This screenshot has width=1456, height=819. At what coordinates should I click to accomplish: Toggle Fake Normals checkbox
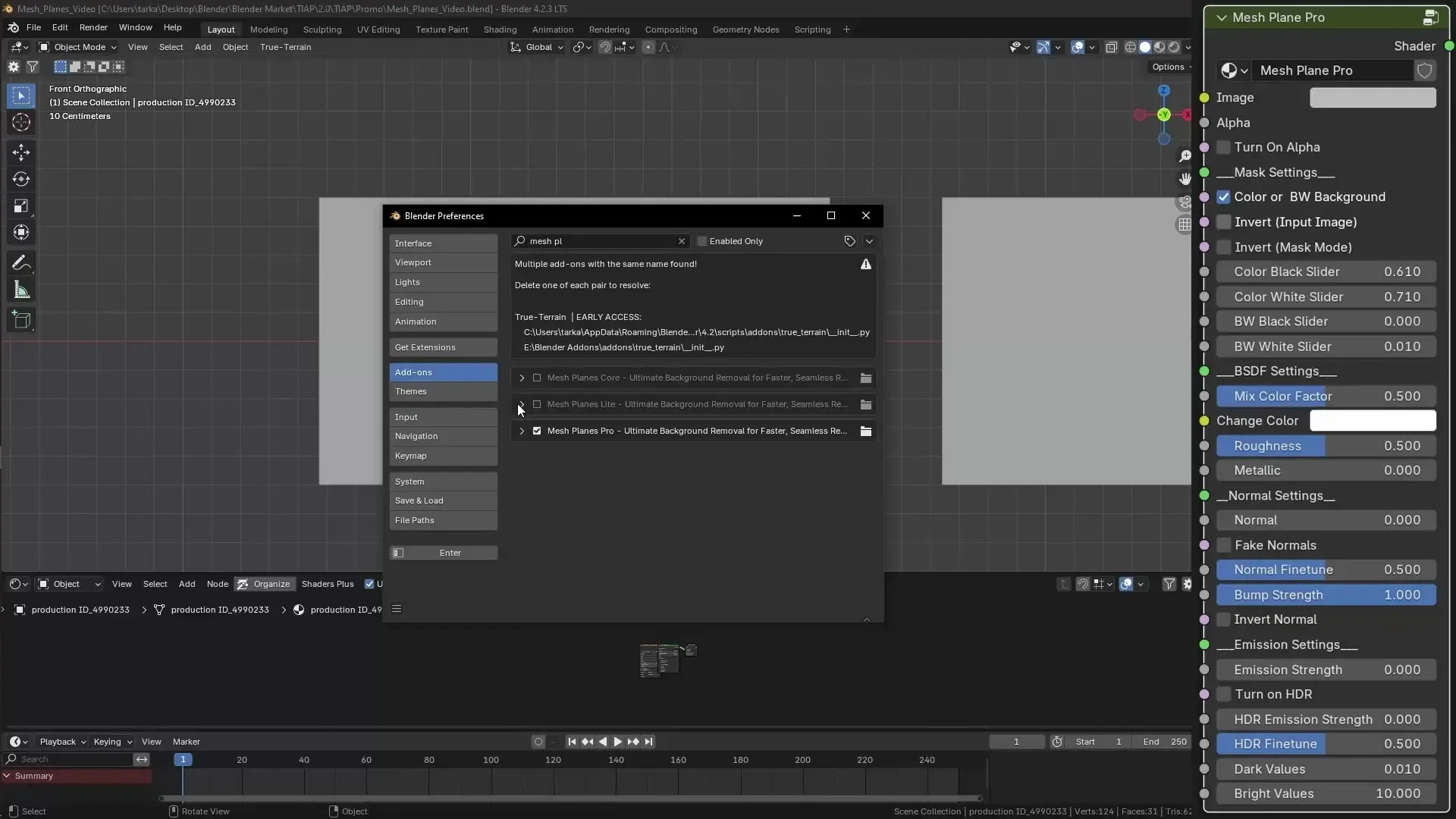[1223, 545]
